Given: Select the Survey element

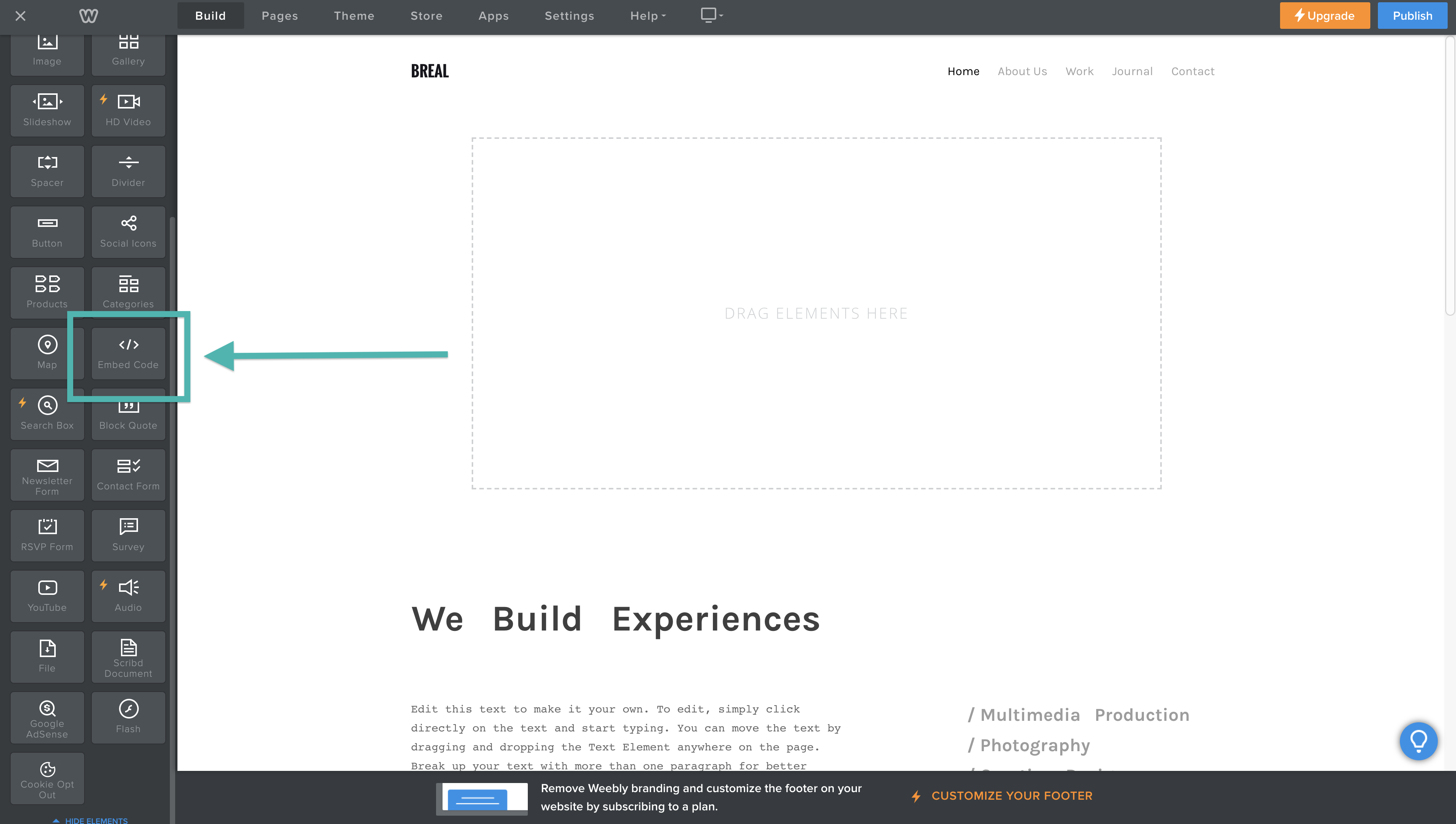Looking at the screenshot, I should tap(129, 535).
